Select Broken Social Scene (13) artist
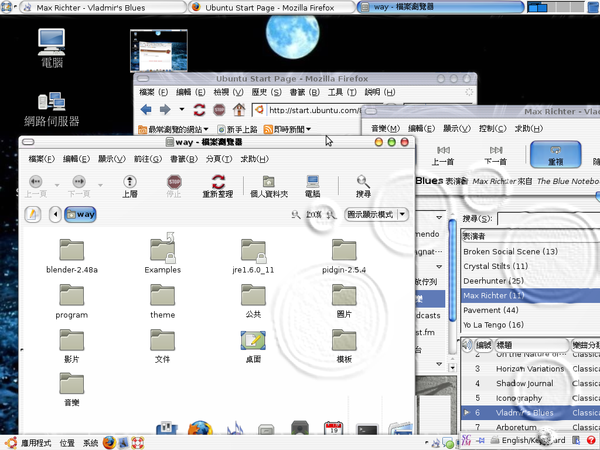600x450 pixels. coord(531,251)
